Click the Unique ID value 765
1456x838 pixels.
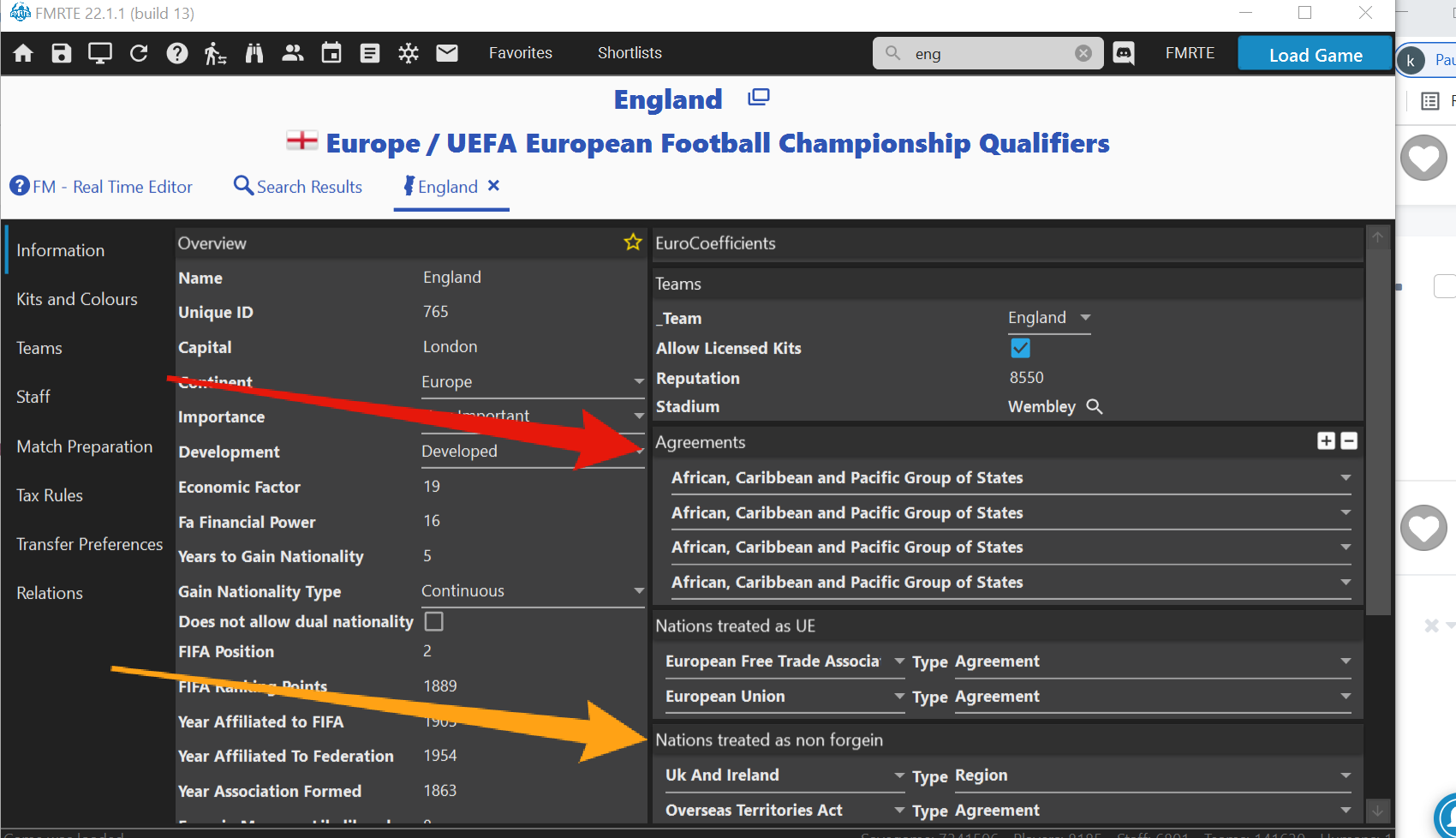[436, 312]
